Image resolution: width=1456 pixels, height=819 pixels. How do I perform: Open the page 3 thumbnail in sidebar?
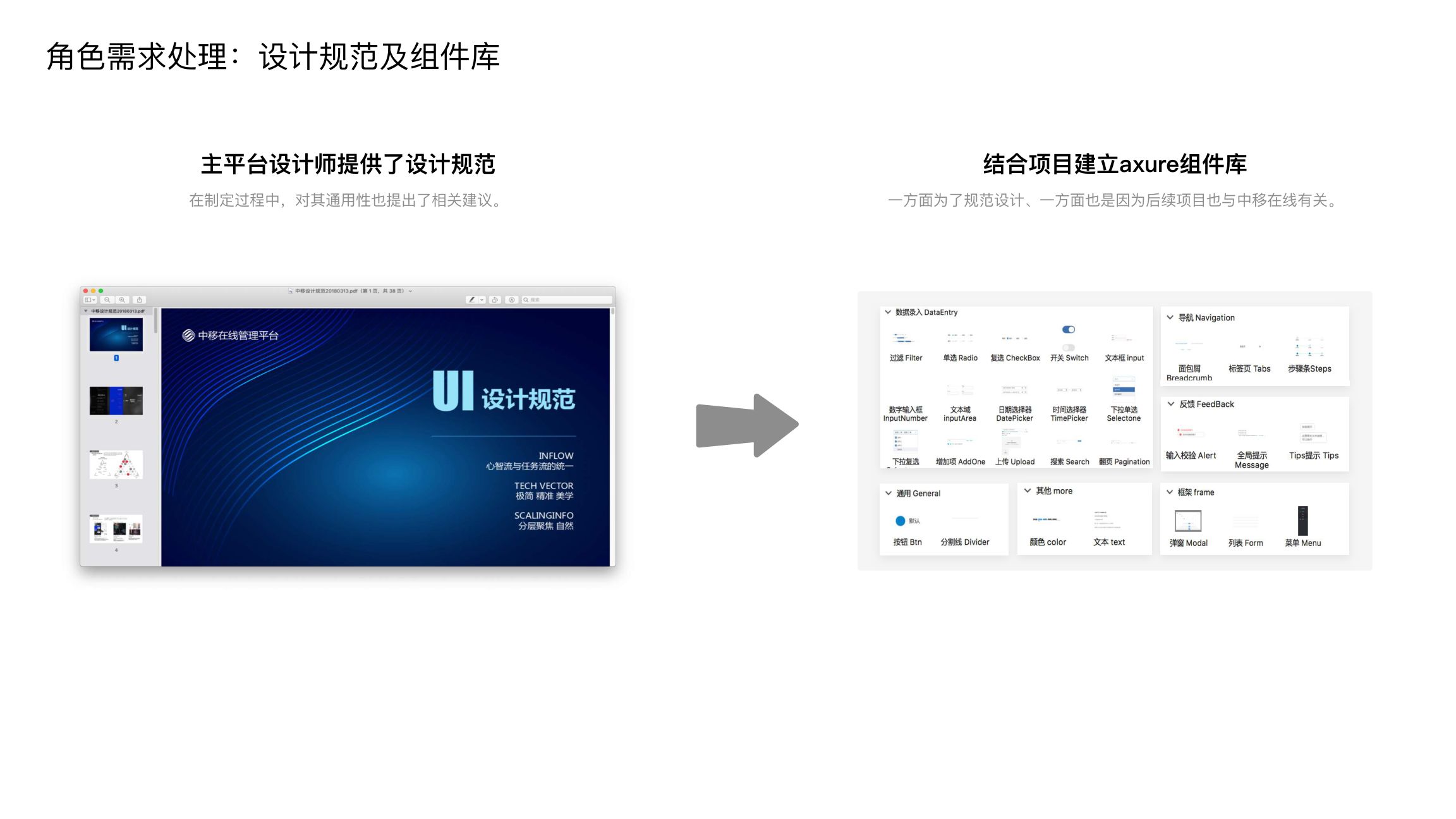tap(116, 464)
